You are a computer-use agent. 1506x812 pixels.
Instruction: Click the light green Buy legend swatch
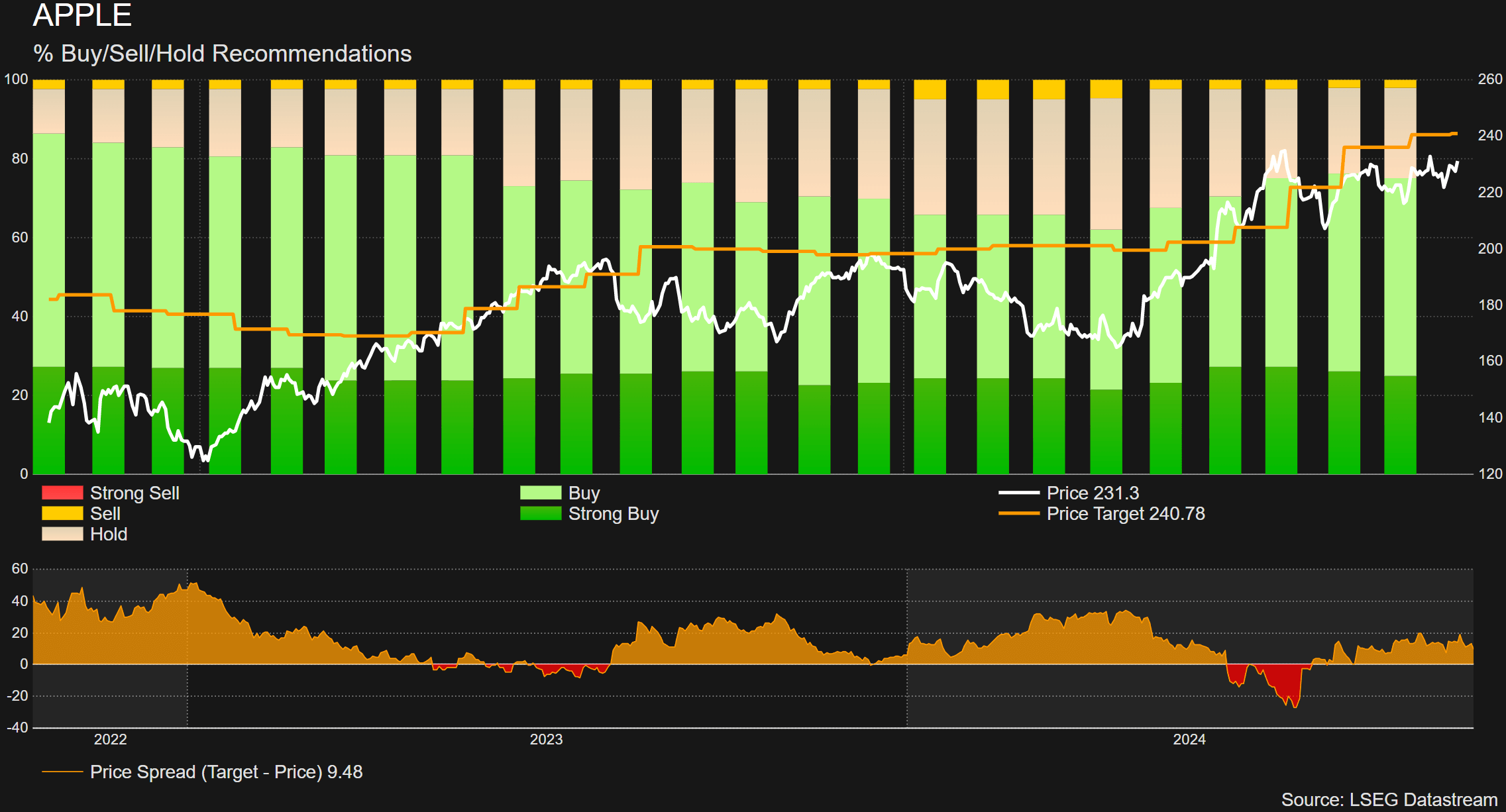(x=541, y=493)
